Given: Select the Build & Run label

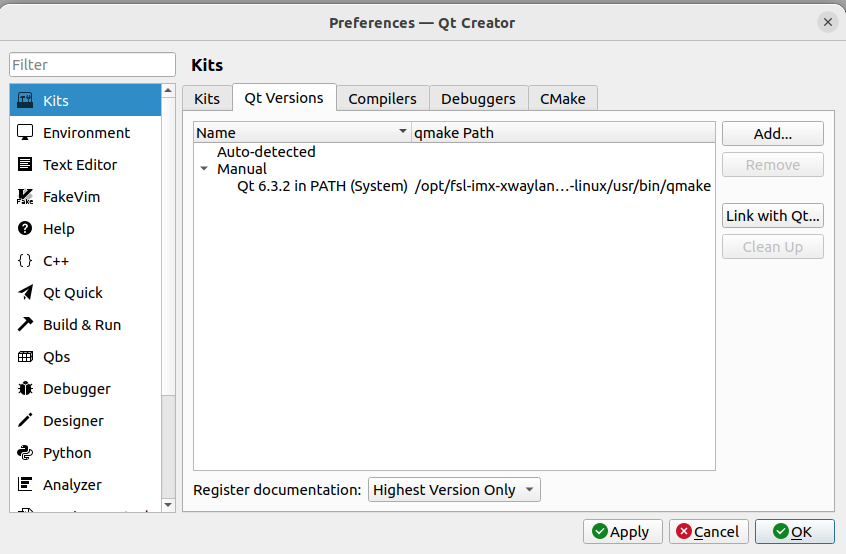Looking at the screenshot, I should 82,325.
